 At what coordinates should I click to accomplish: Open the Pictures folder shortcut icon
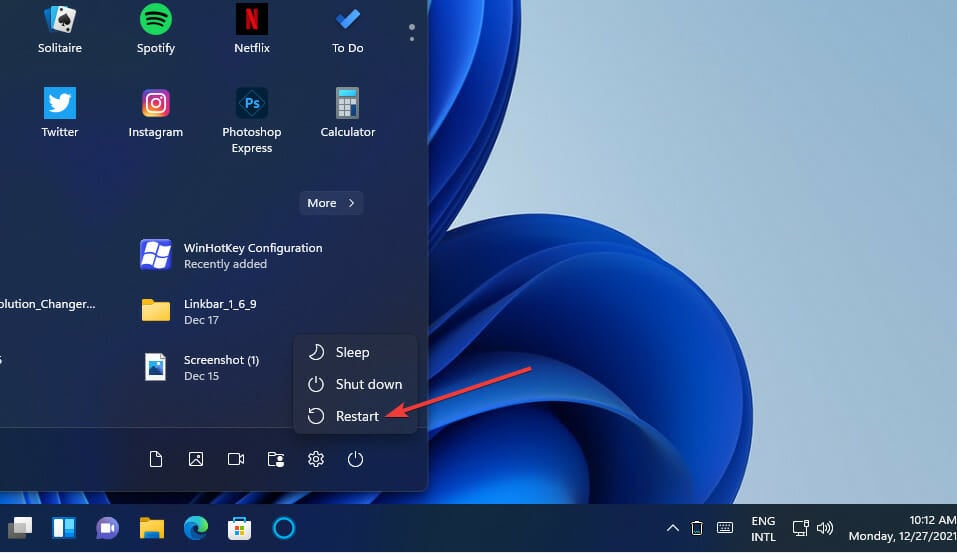point(196,459)
